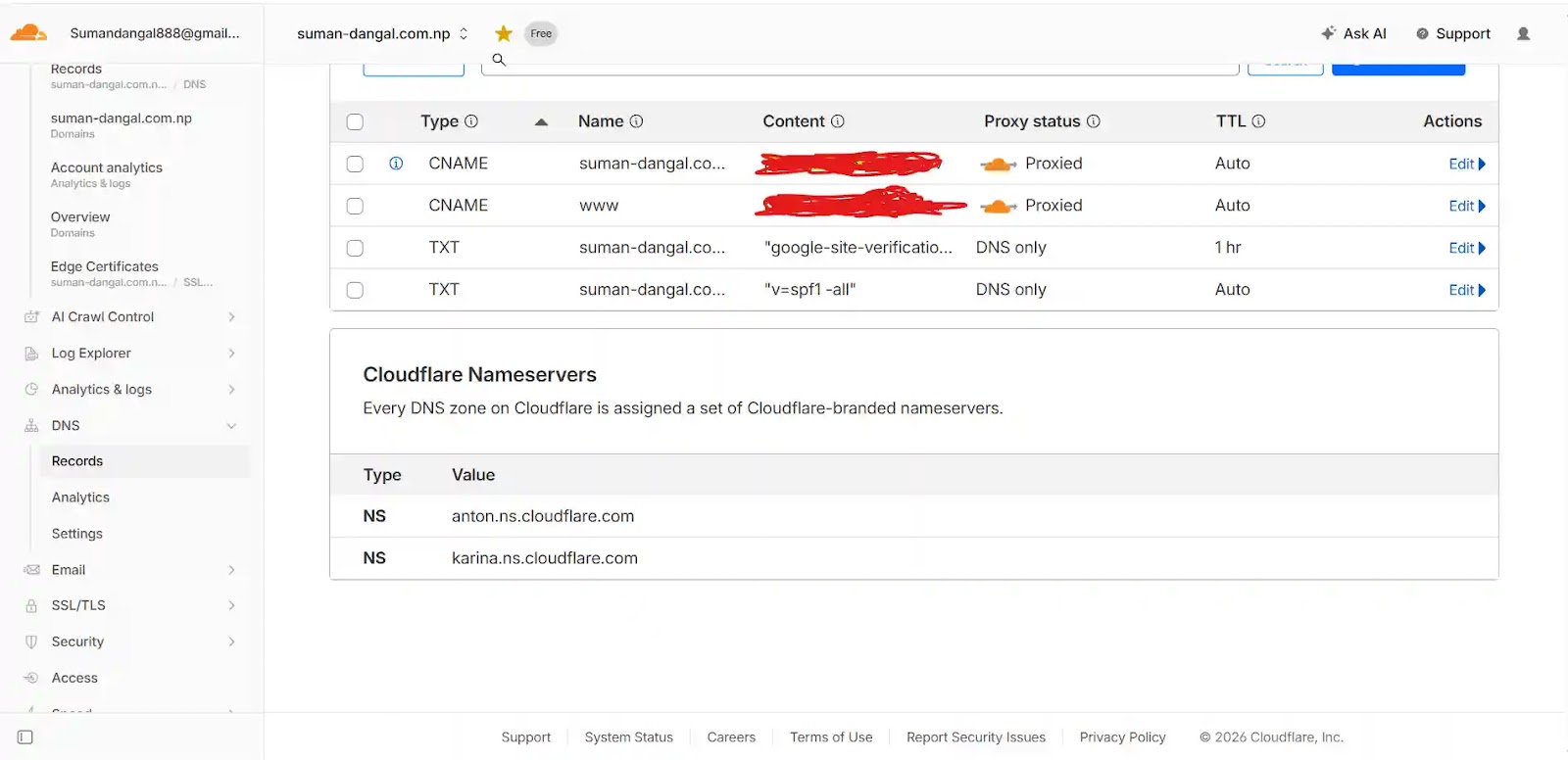Screen dimensions: 1568x760
Task: Toggle the select-all records checkbox
Action: pos(355,122)
